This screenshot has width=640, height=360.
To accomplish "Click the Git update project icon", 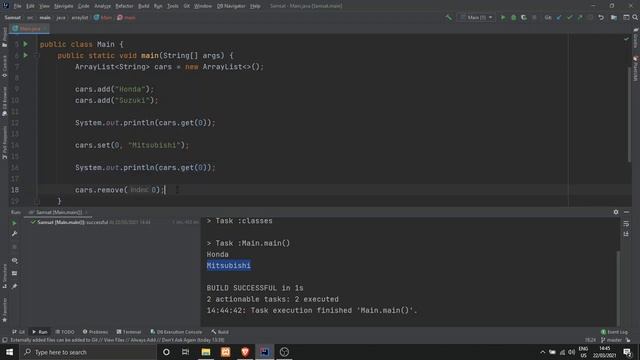I will [559, 18].
